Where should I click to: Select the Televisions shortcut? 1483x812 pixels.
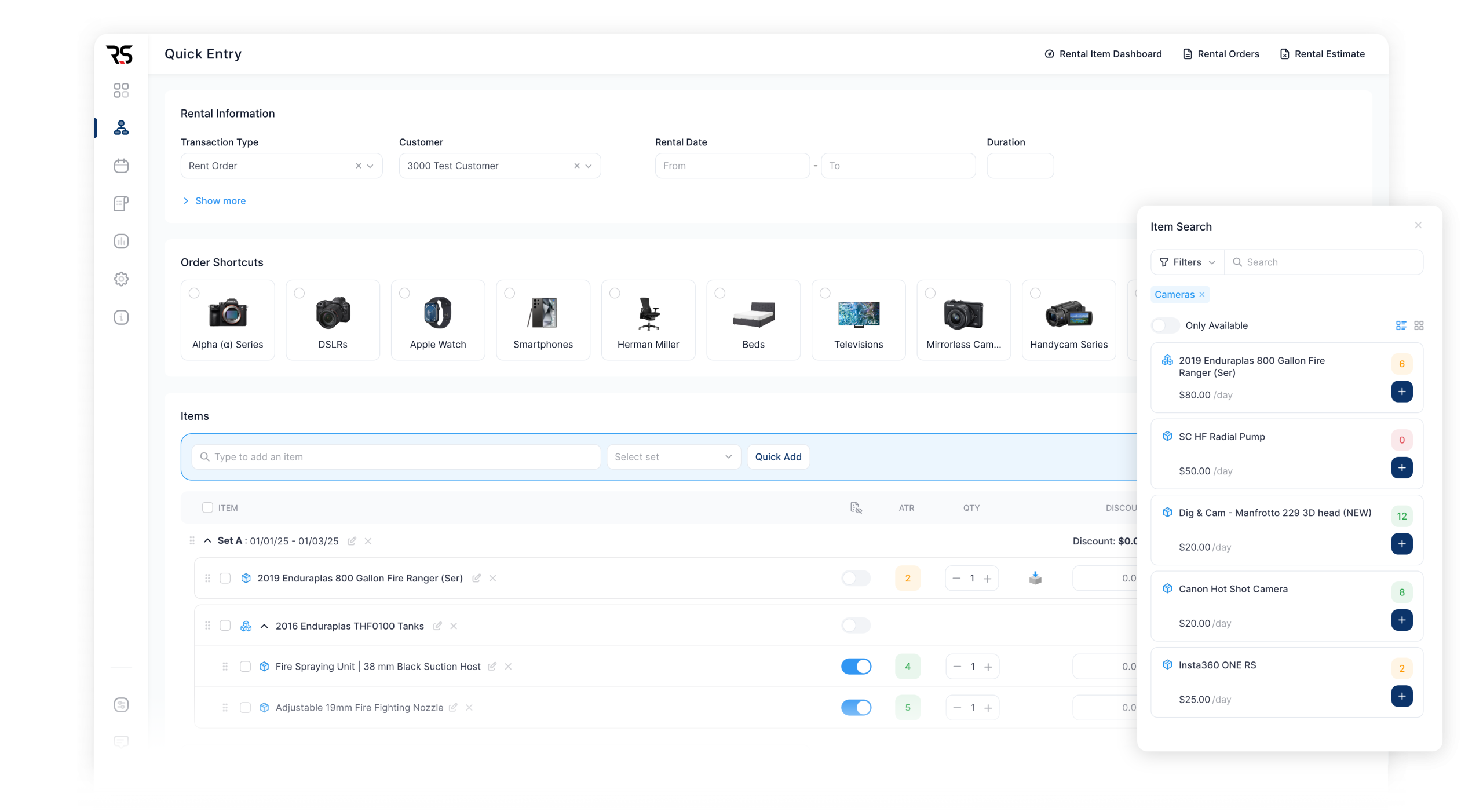click(x=859, y=320)
